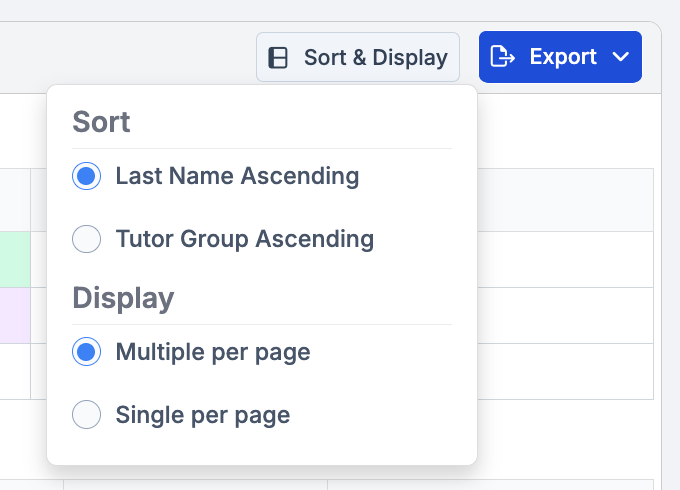
Task: Expand the Export dropdown chevron
Action: 621,57
